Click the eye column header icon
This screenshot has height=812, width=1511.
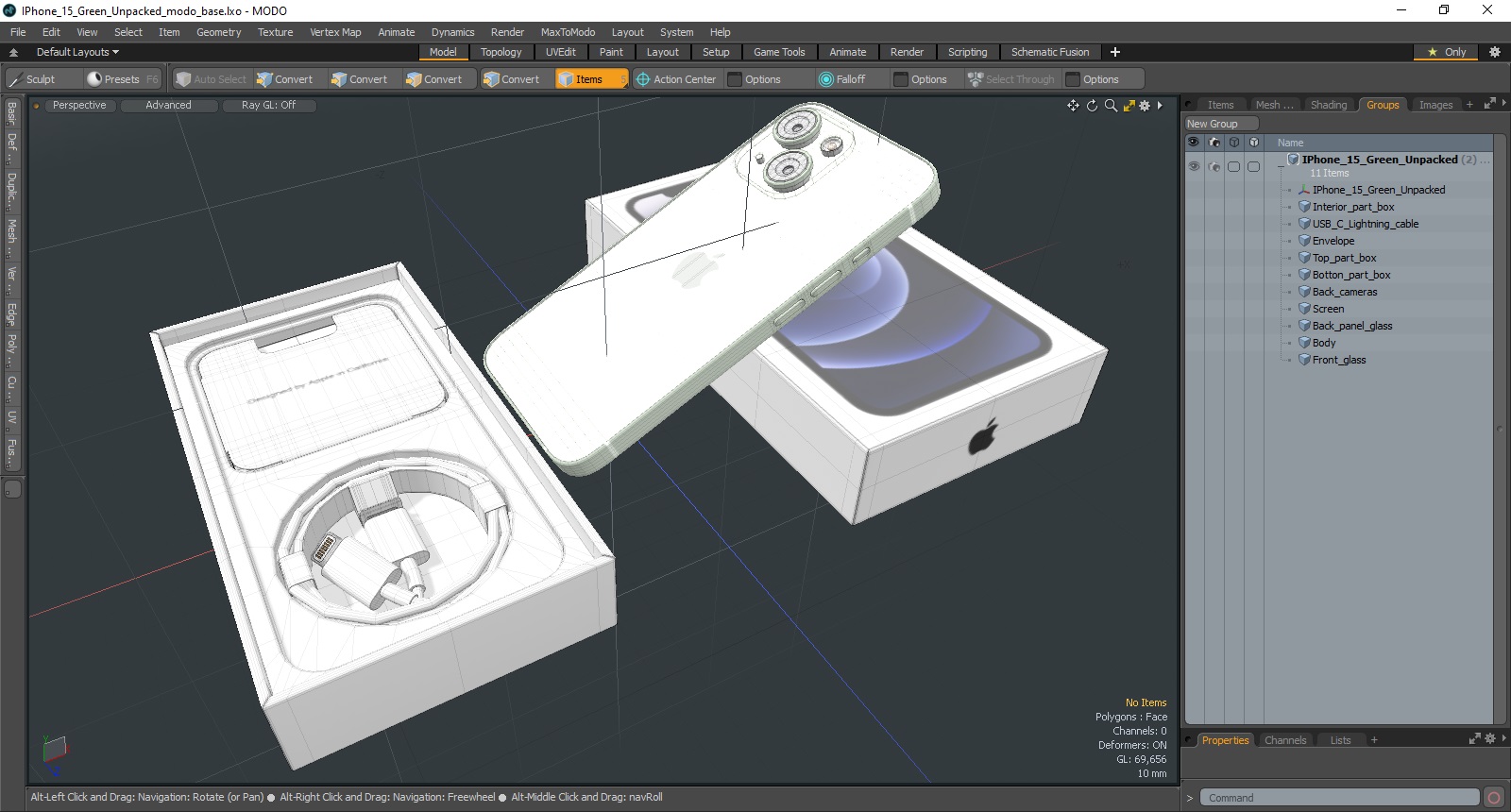click(1194, 143)
